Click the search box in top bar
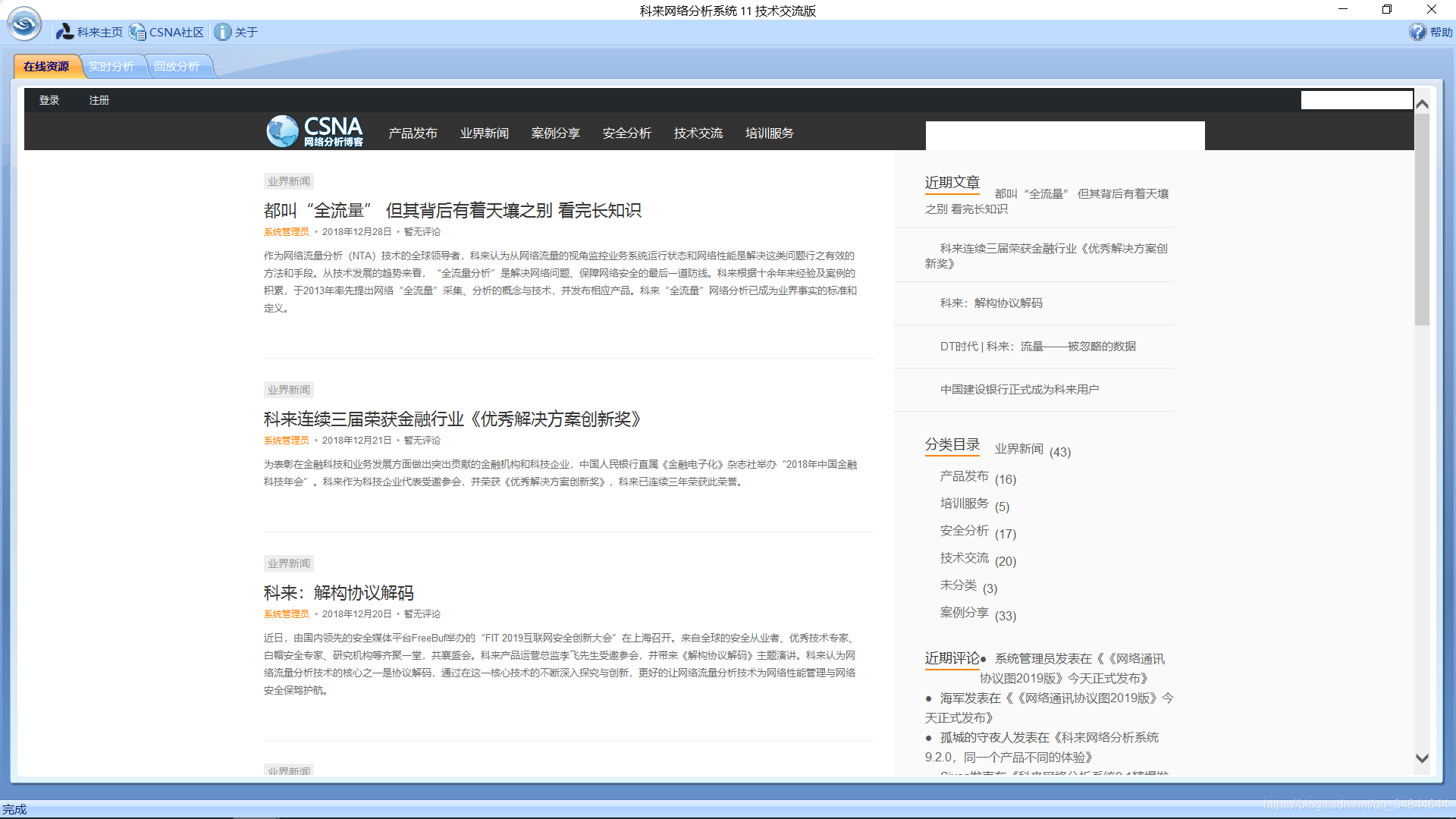This screenshot has height=819, width=1456. pos(1357,100)
